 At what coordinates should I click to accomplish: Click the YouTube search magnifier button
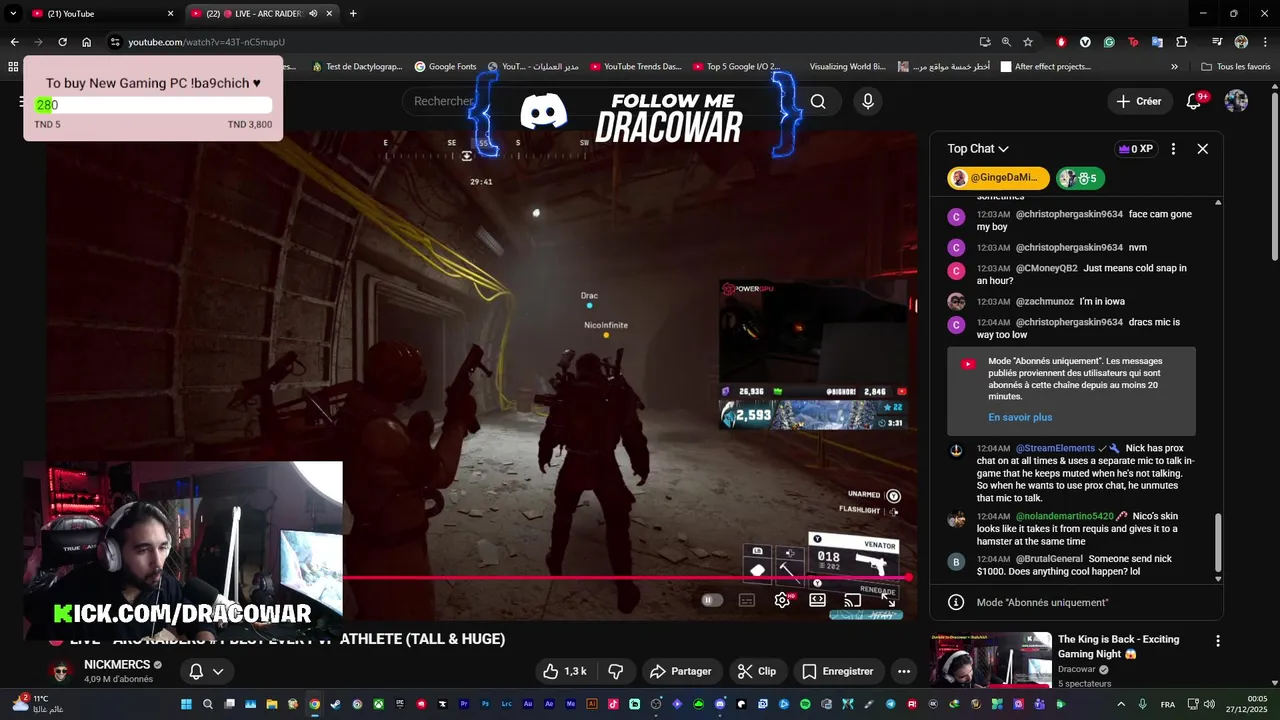pos(818,101)
